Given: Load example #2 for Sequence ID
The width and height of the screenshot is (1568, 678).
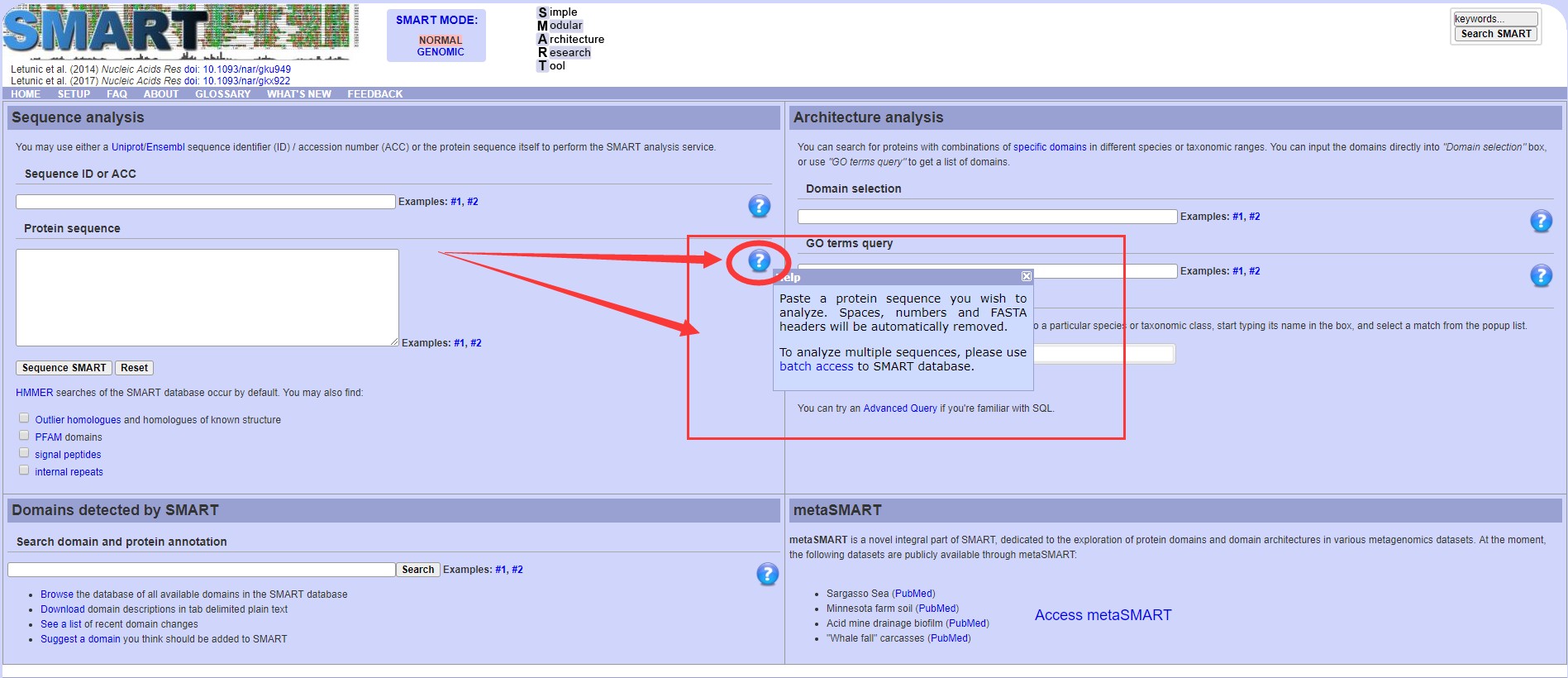Looking at the screenshot, I should (x=473, y=202).
